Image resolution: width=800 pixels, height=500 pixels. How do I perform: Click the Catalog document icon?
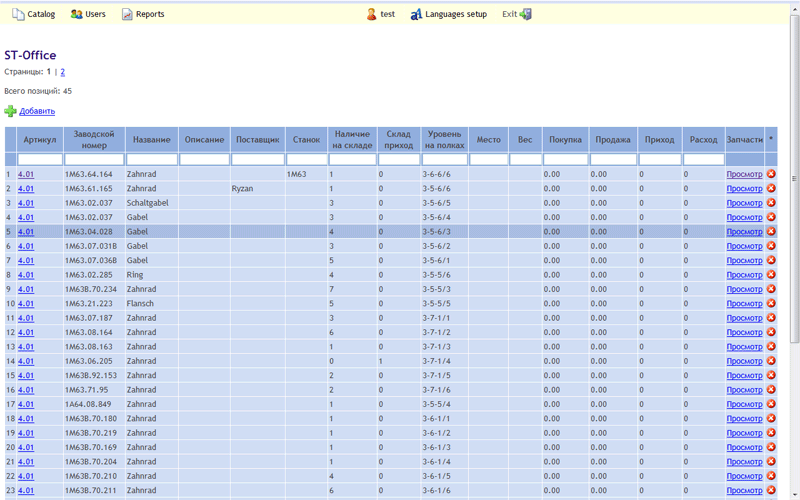(18, 14)
